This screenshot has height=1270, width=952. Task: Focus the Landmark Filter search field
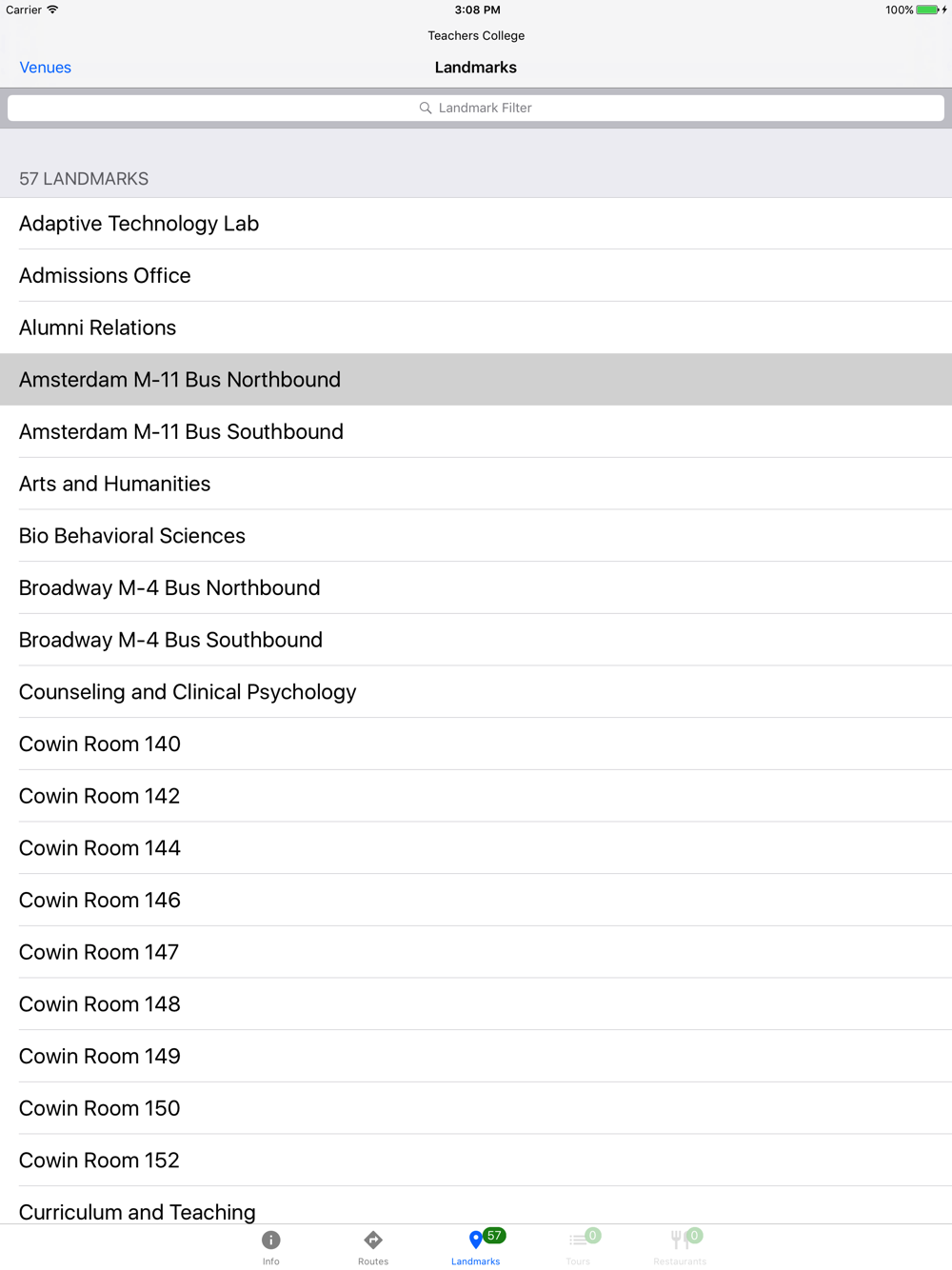point(476,109)
